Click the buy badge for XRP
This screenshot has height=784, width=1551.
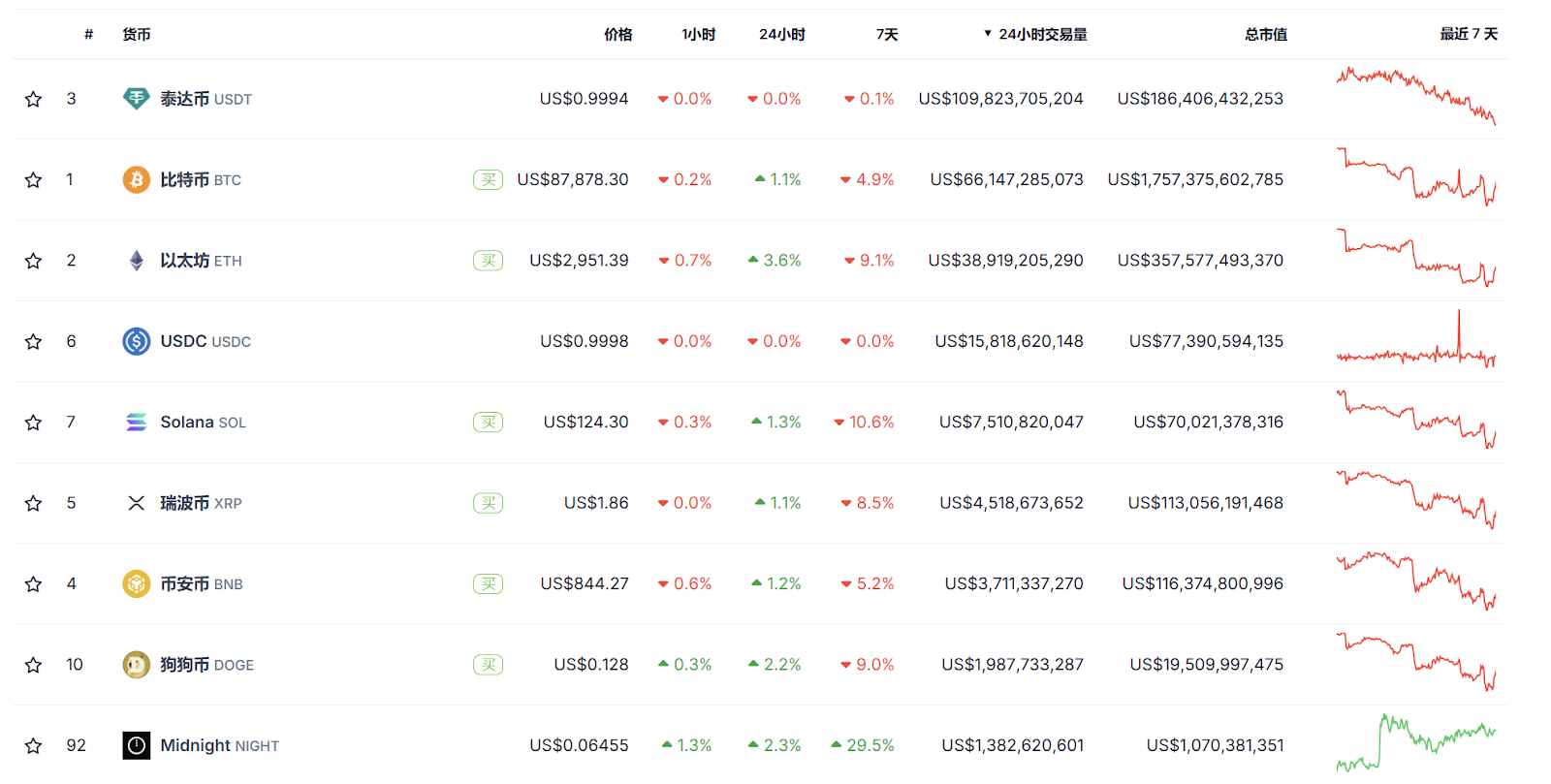click(x=488, y=503)
